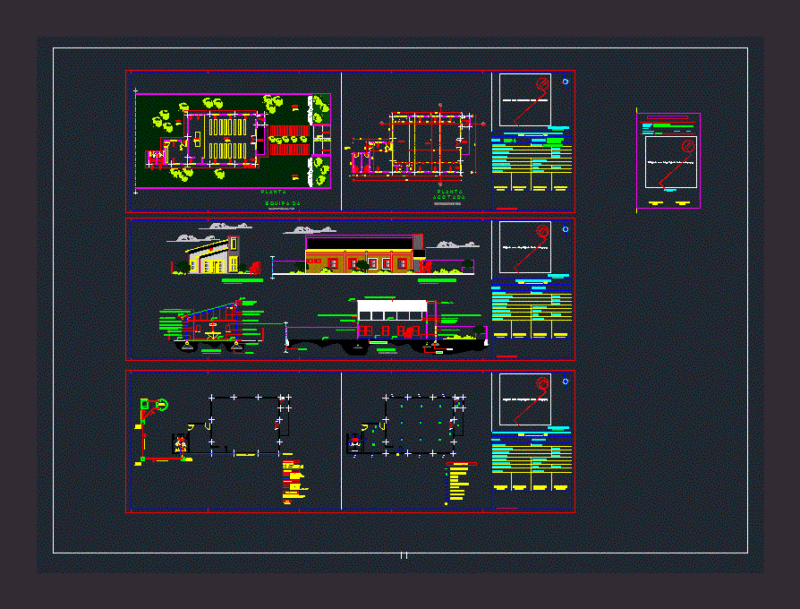The height and width of the screenshot is (609, 800).
Task: Click the green title bar under the front elevation
Action: [x=242, y=280]
